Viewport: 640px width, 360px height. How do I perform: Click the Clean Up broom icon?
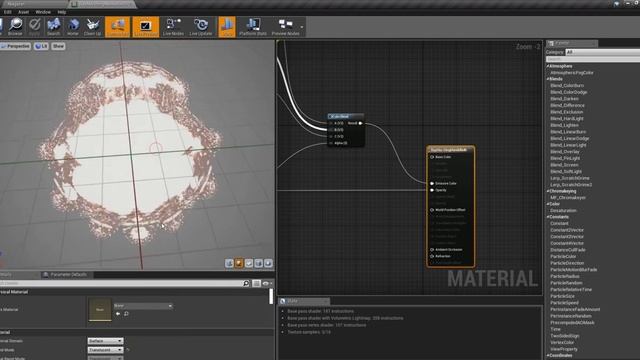point(93,27)
